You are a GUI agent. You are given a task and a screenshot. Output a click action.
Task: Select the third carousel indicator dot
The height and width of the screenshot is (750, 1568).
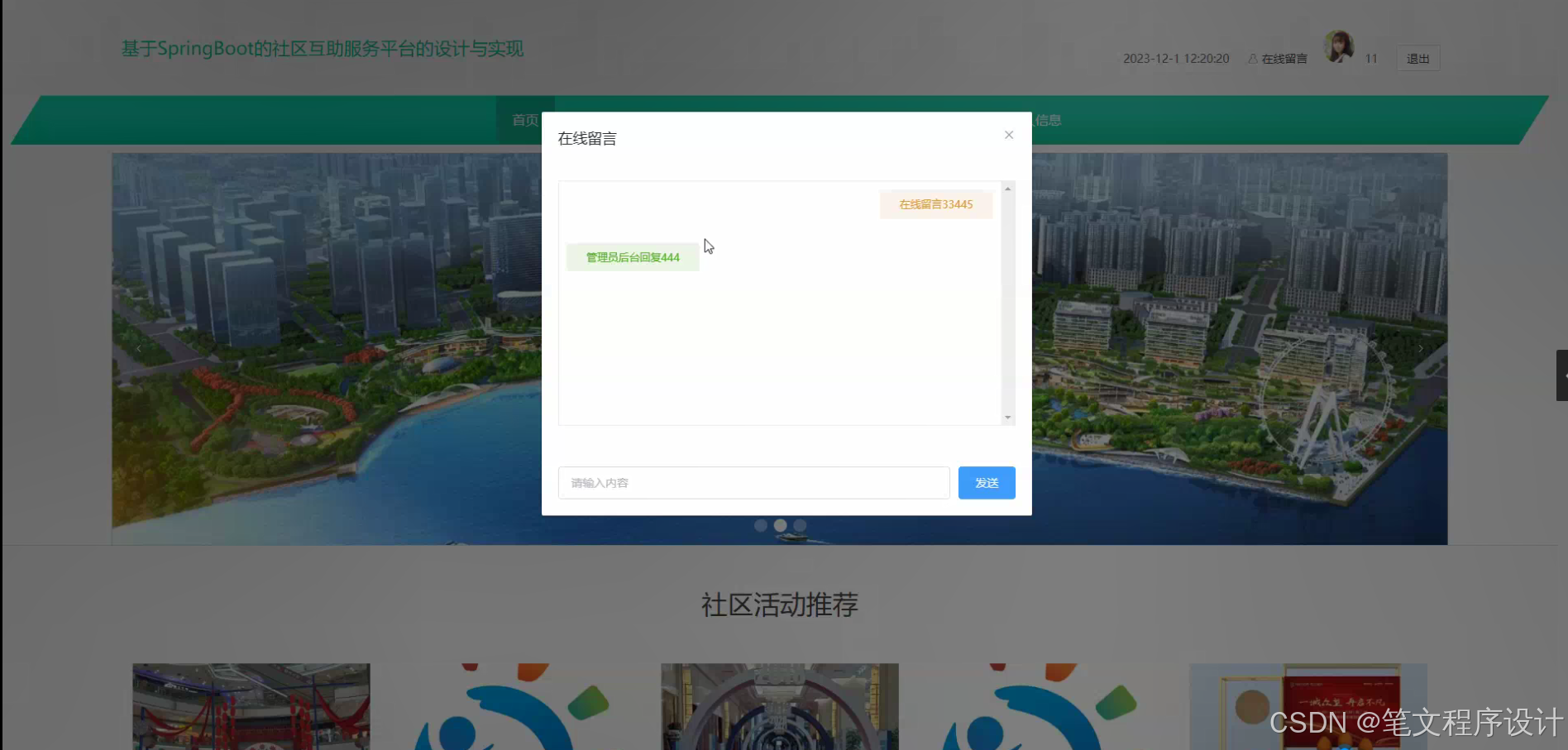[x=800, y=525]
